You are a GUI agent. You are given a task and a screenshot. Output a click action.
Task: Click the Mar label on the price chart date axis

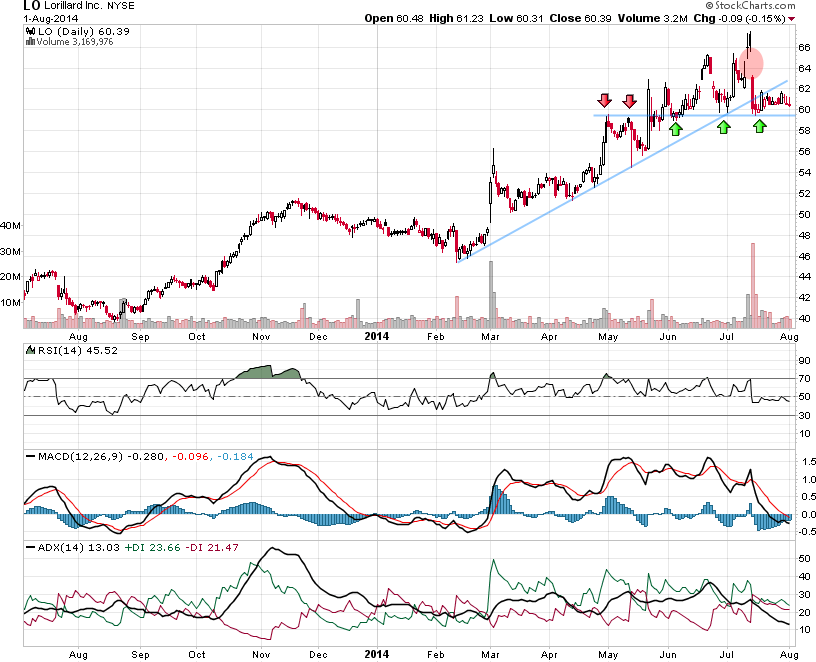point(490,337)
